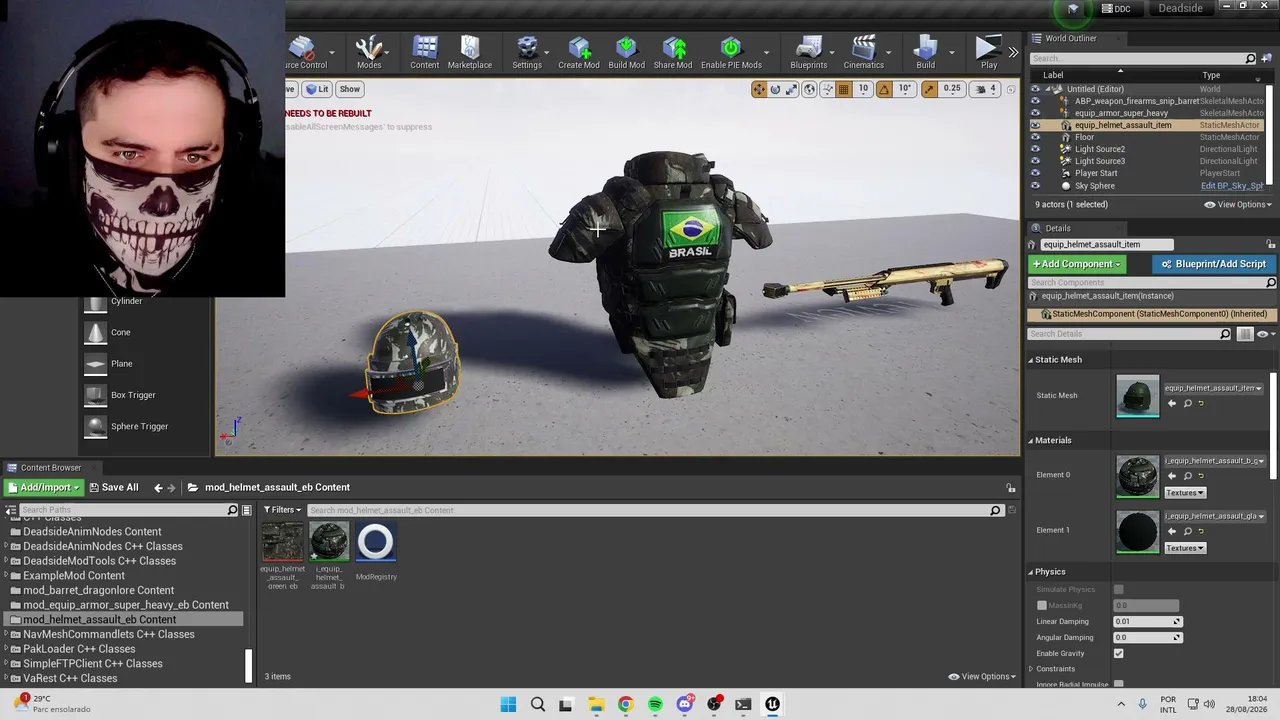
Task: Click the Build lighting toolbar icon
Action: (925, 52)
